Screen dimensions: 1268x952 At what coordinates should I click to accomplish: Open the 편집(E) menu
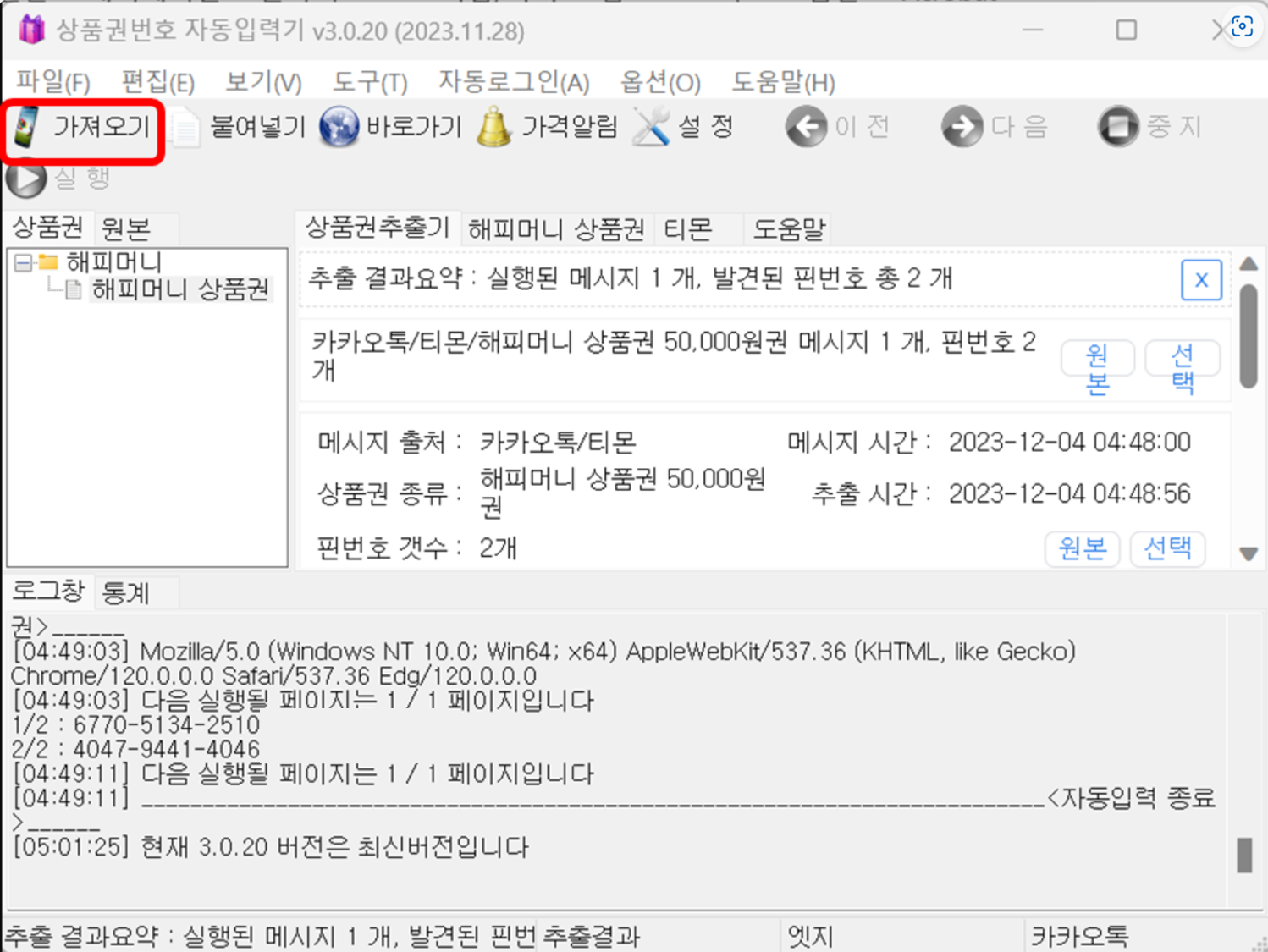[x=158, y=82]
